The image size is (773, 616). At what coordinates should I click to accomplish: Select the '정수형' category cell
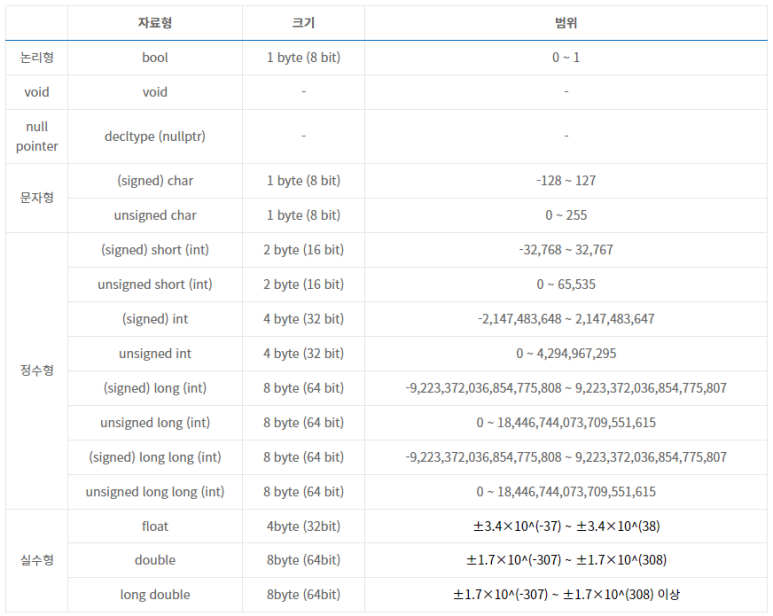click(x=36, y=371)
